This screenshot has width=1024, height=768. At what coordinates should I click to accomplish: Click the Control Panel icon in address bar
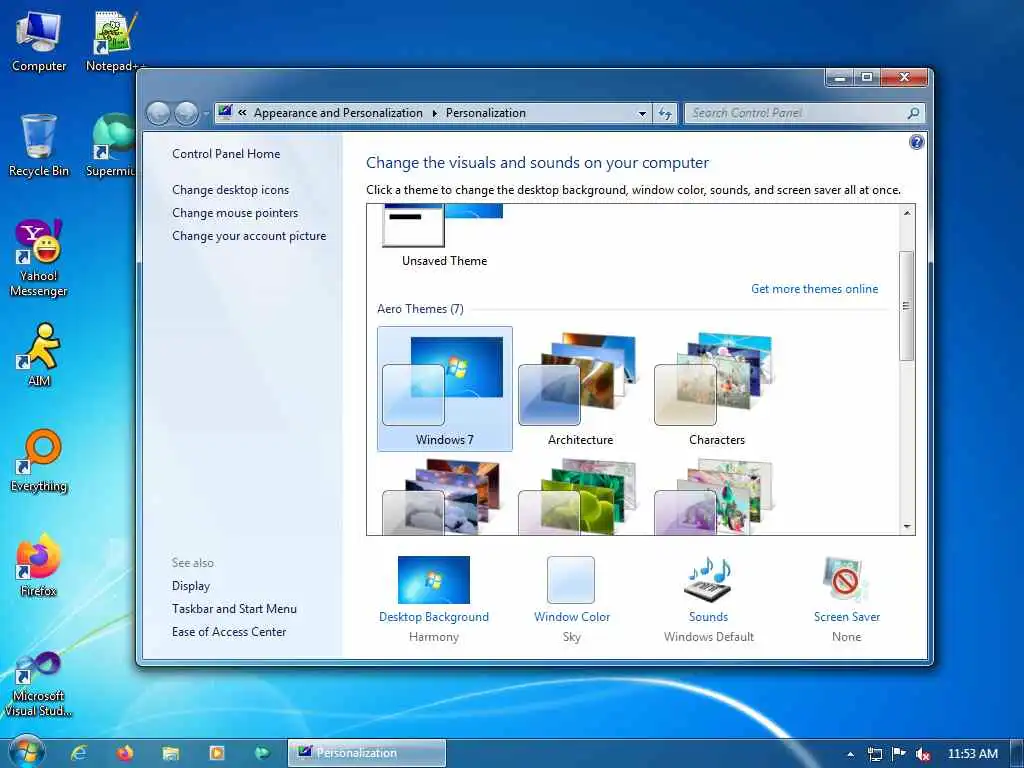225,112
